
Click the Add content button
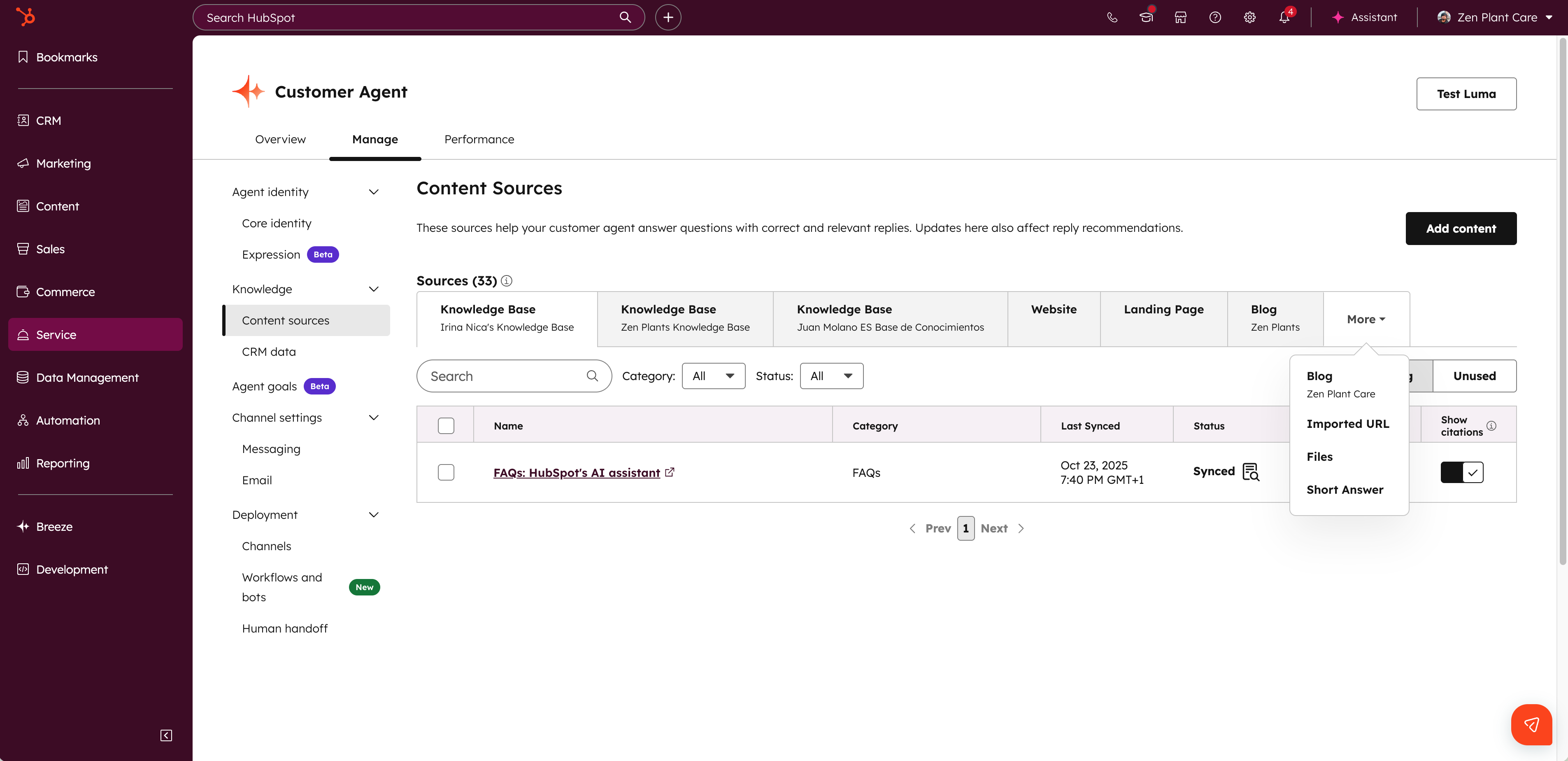(1460, 229)
